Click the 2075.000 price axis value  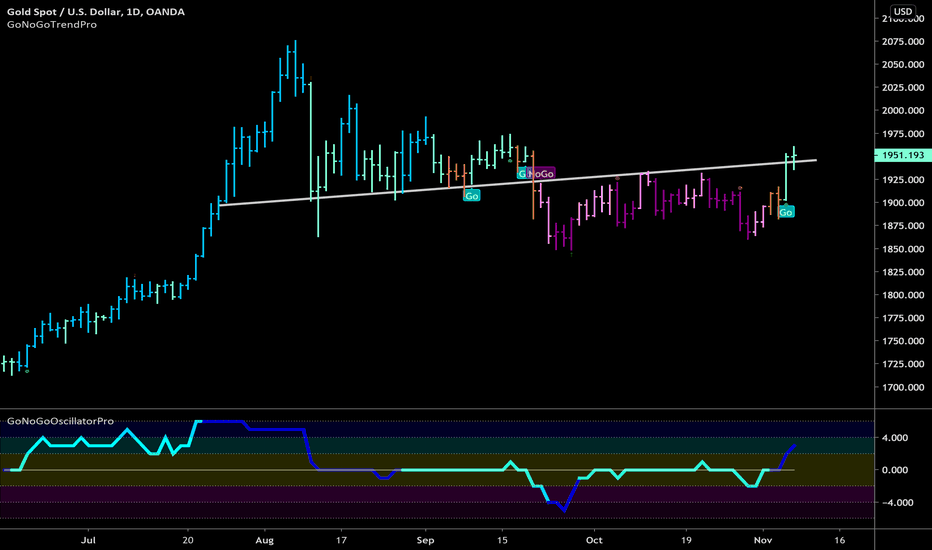[903, 42]
